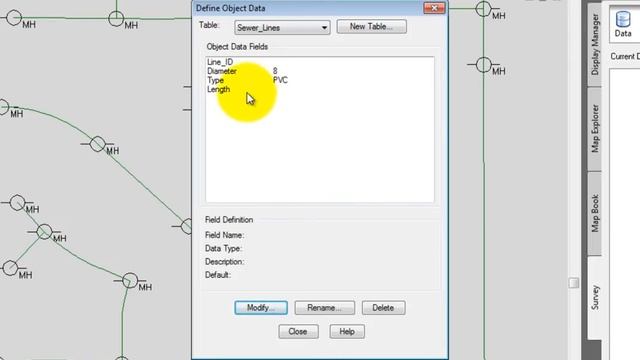Screen dimensions: 640x360
Task: Open Help for Define Object Data
Action: click(x=347, y=331)
